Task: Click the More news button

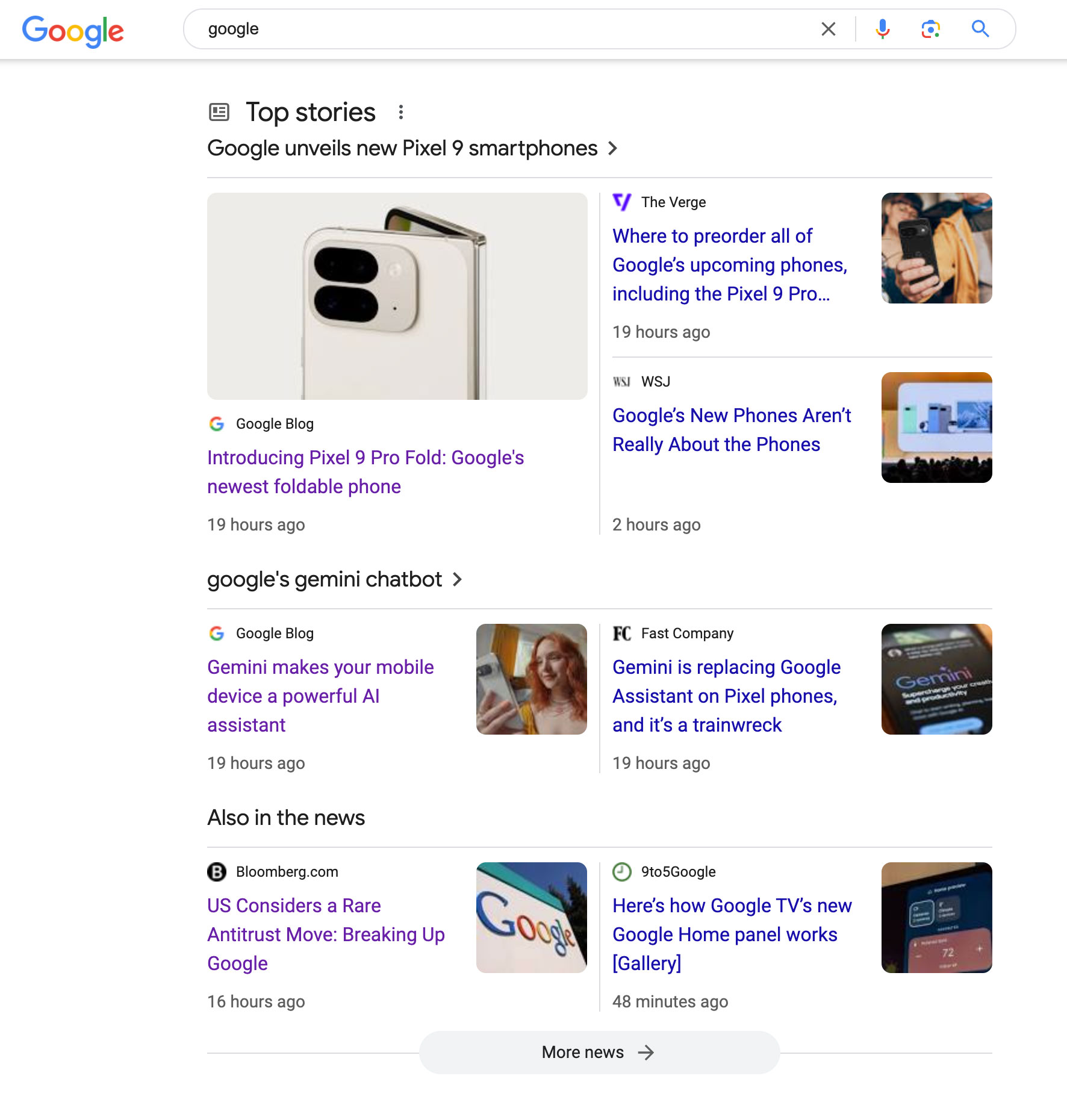Action: (599, 1052)
